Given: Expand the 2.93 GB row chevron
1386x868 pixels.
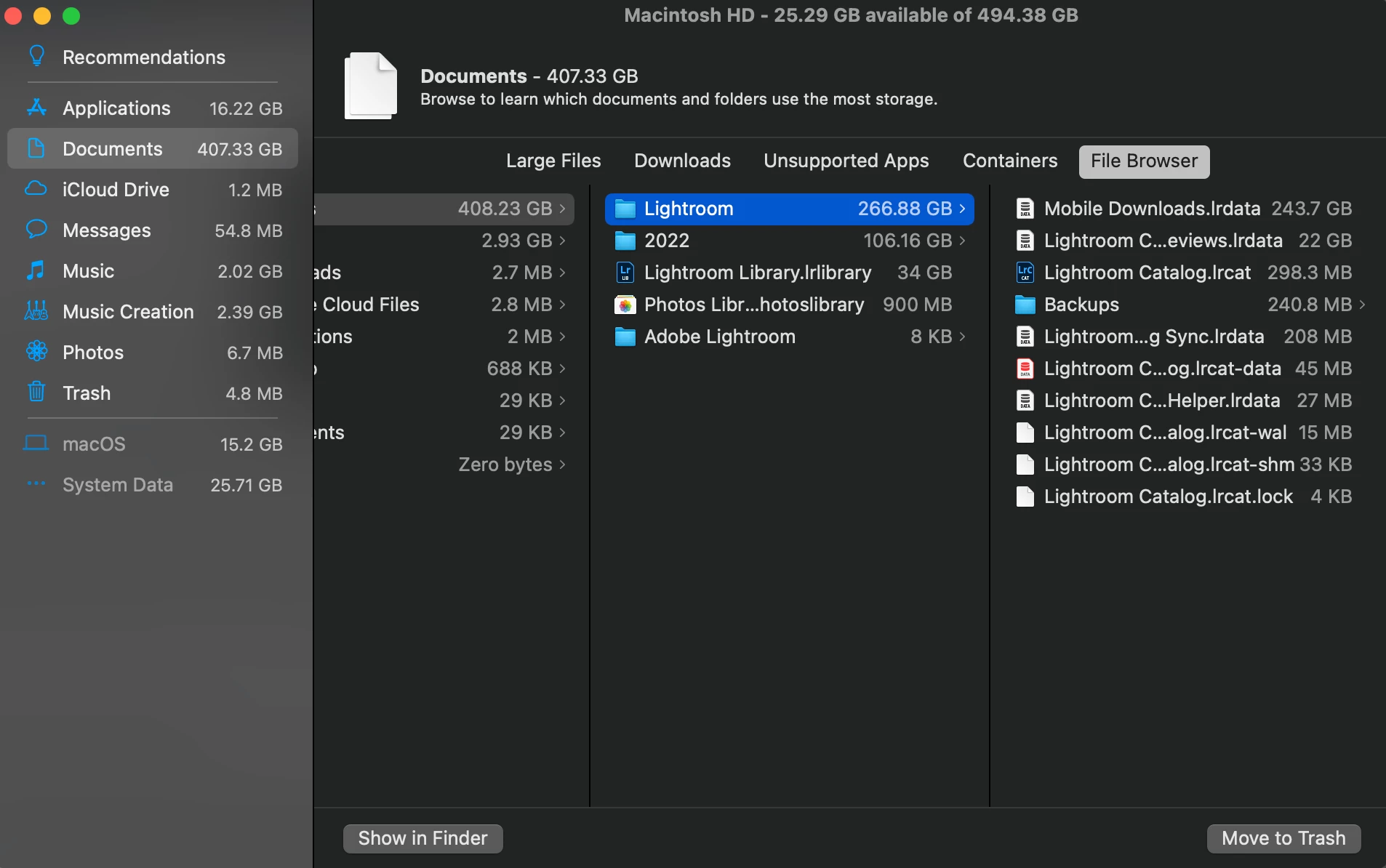Looking at the screenshot, I should click(563, 241).
